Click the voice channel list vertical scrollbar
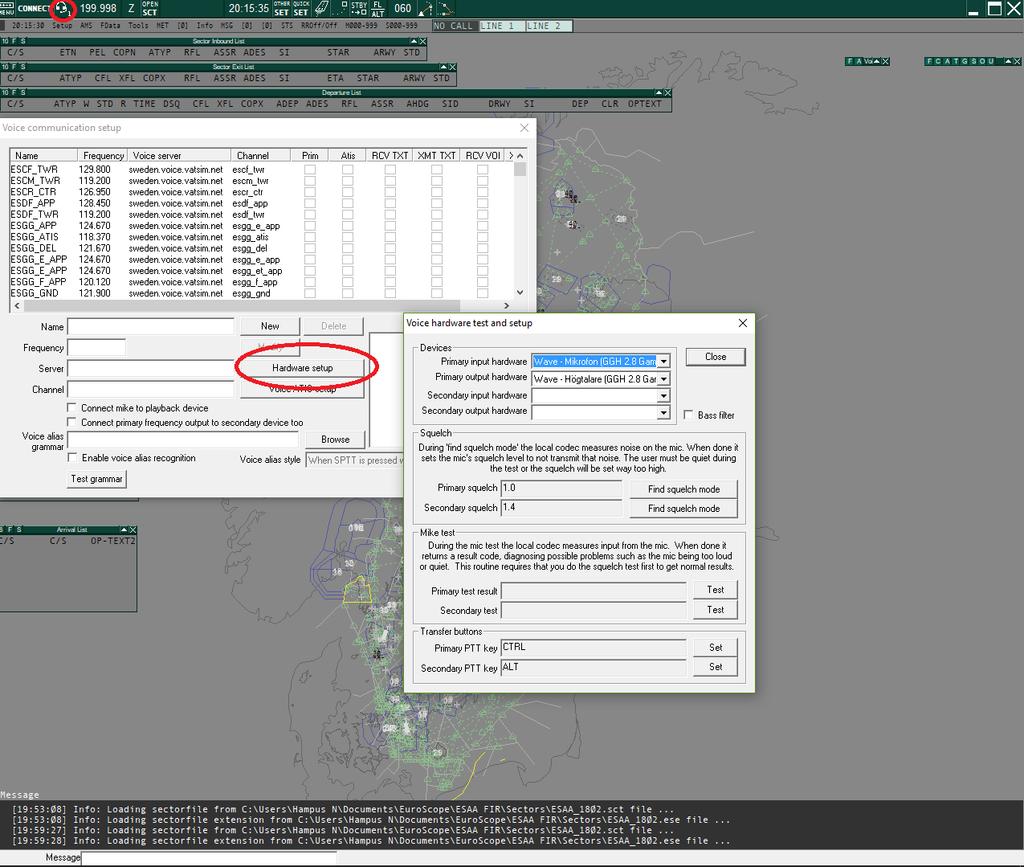Image resolution: width=1024 pixels, height=867 pixels. click(x=520, y=224)
